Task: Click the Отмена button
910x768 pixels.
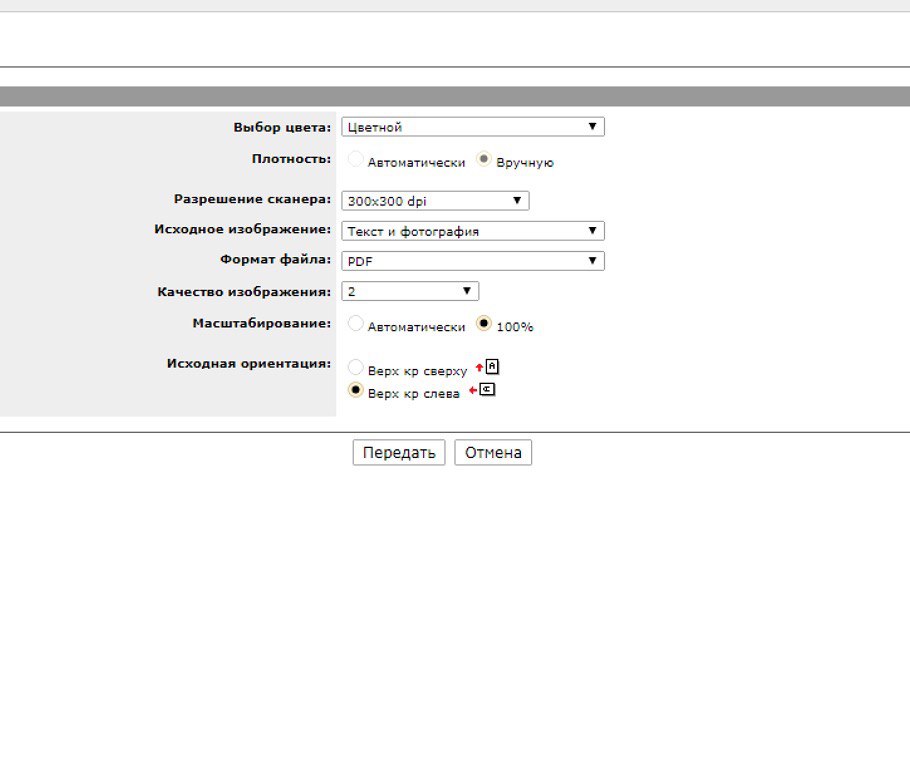Action: click(x=493, y=452)
